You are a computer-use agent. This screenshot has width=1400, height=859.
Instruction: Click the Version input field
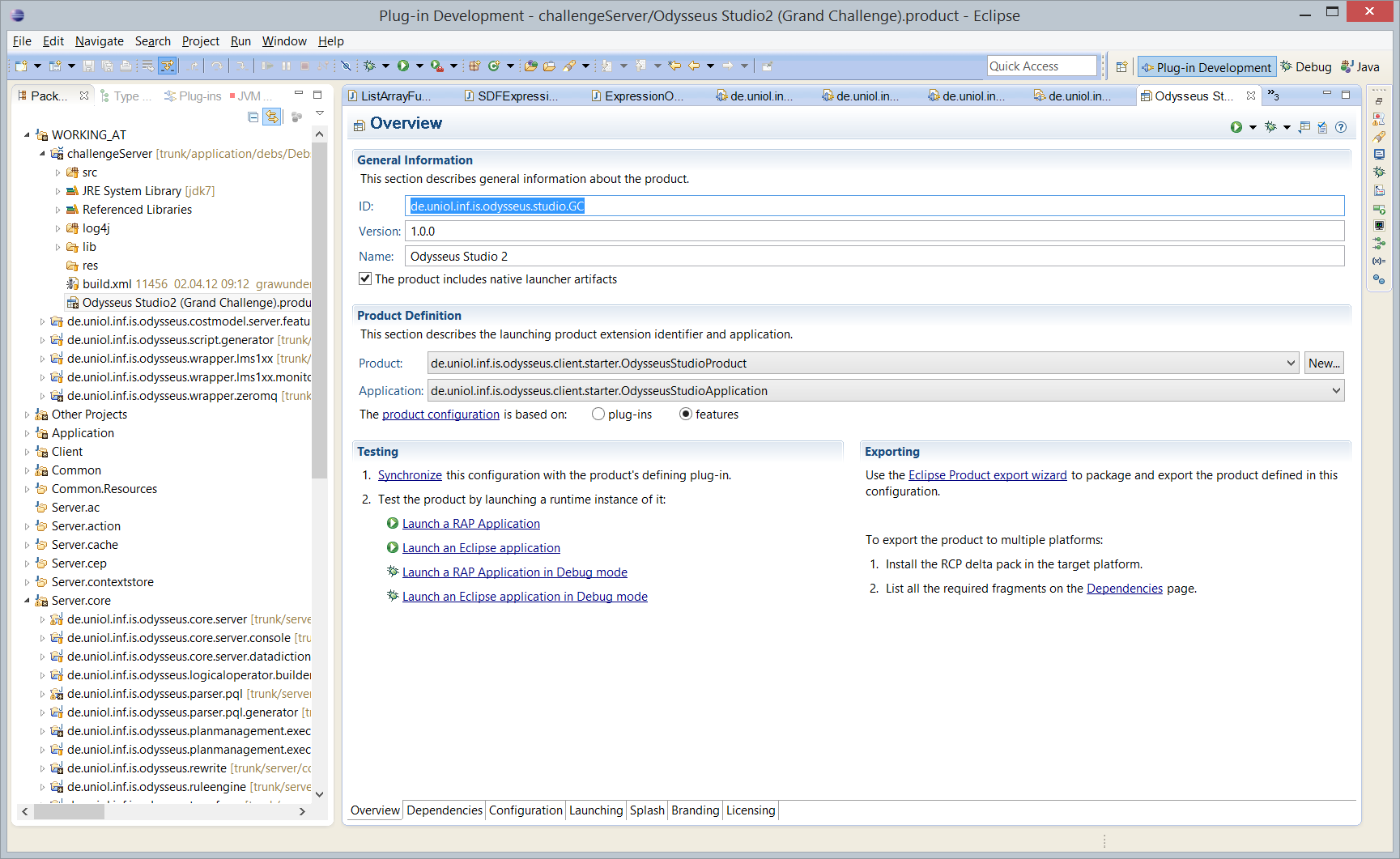click(874, 232)
